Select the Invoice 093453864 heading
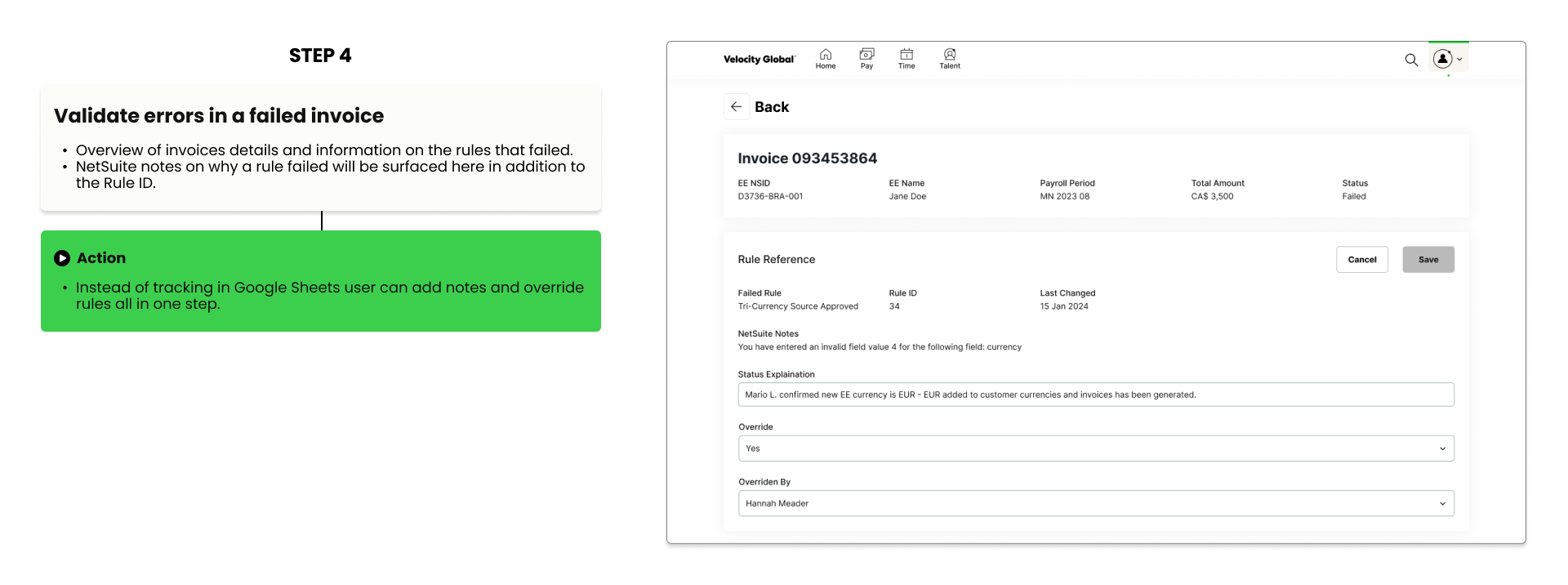This screenshot has height=585, width=1568. click(x=808, y=159)
